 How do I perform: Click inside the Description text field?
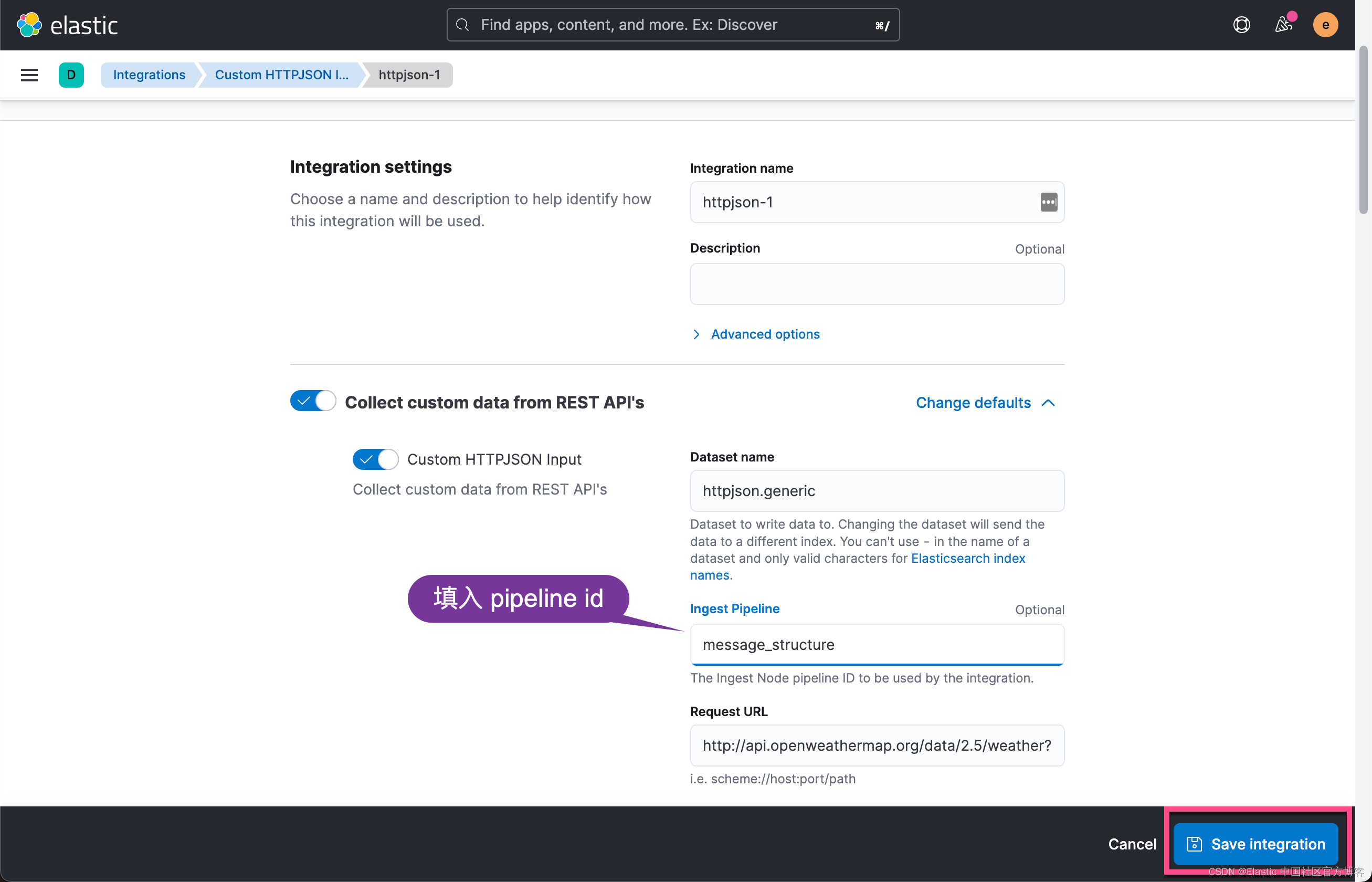pos(877,283)
